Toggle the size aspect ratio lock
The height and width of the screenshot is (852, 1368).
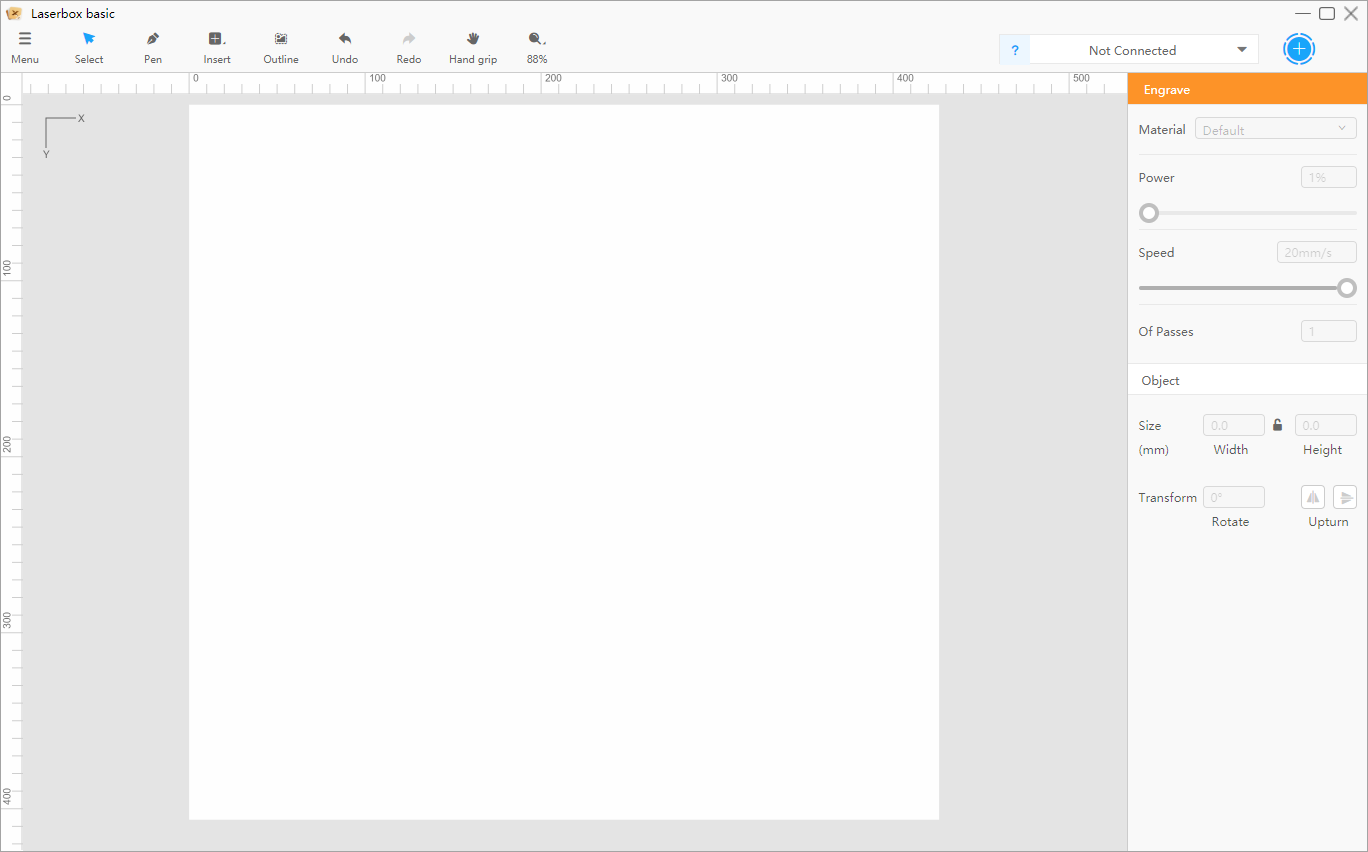tap(1277, 425)
